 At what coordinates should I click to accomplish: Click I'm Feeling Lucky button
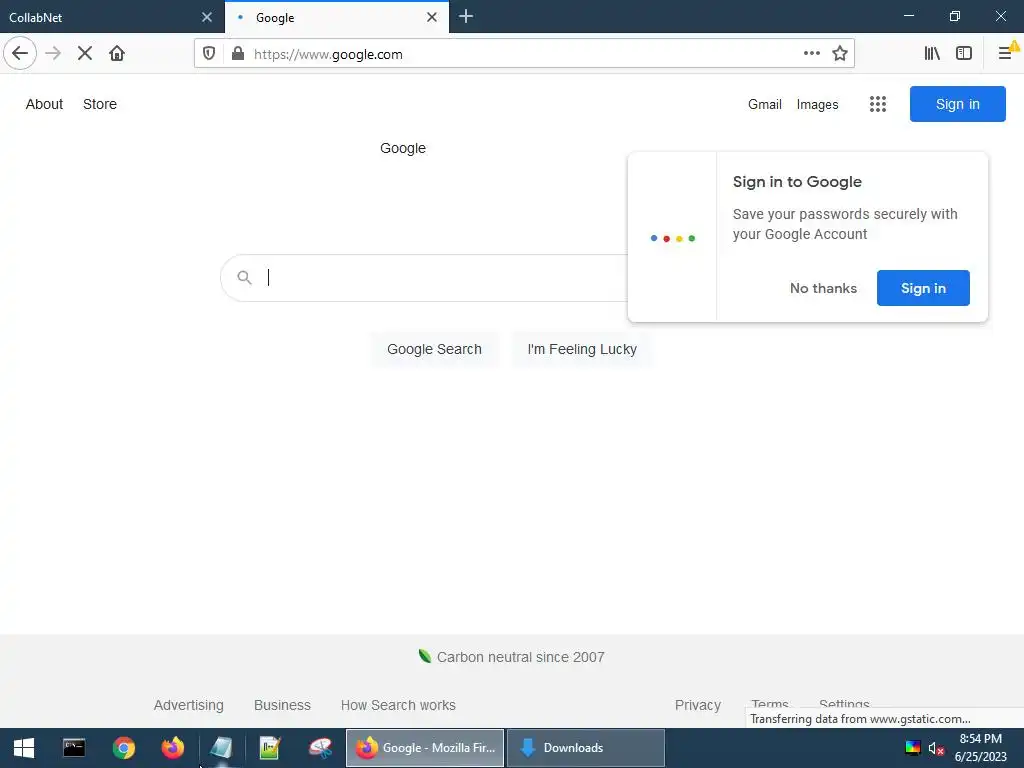tap(582, 349)
